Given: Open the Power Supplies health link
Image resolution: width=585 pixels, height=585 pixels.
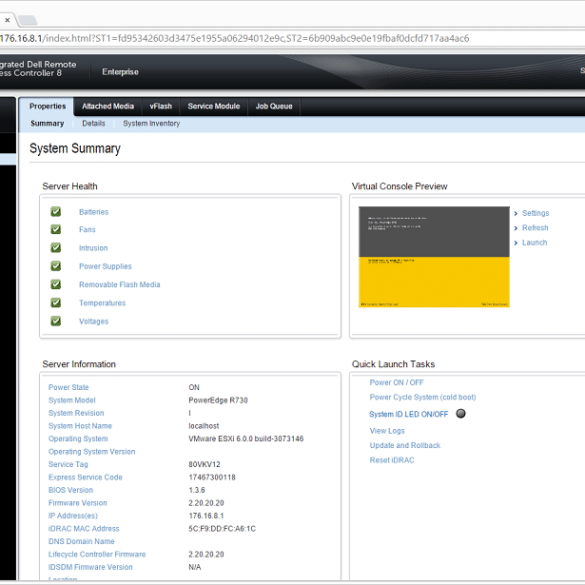Looking at the screenshot, I should click(105, 266).
